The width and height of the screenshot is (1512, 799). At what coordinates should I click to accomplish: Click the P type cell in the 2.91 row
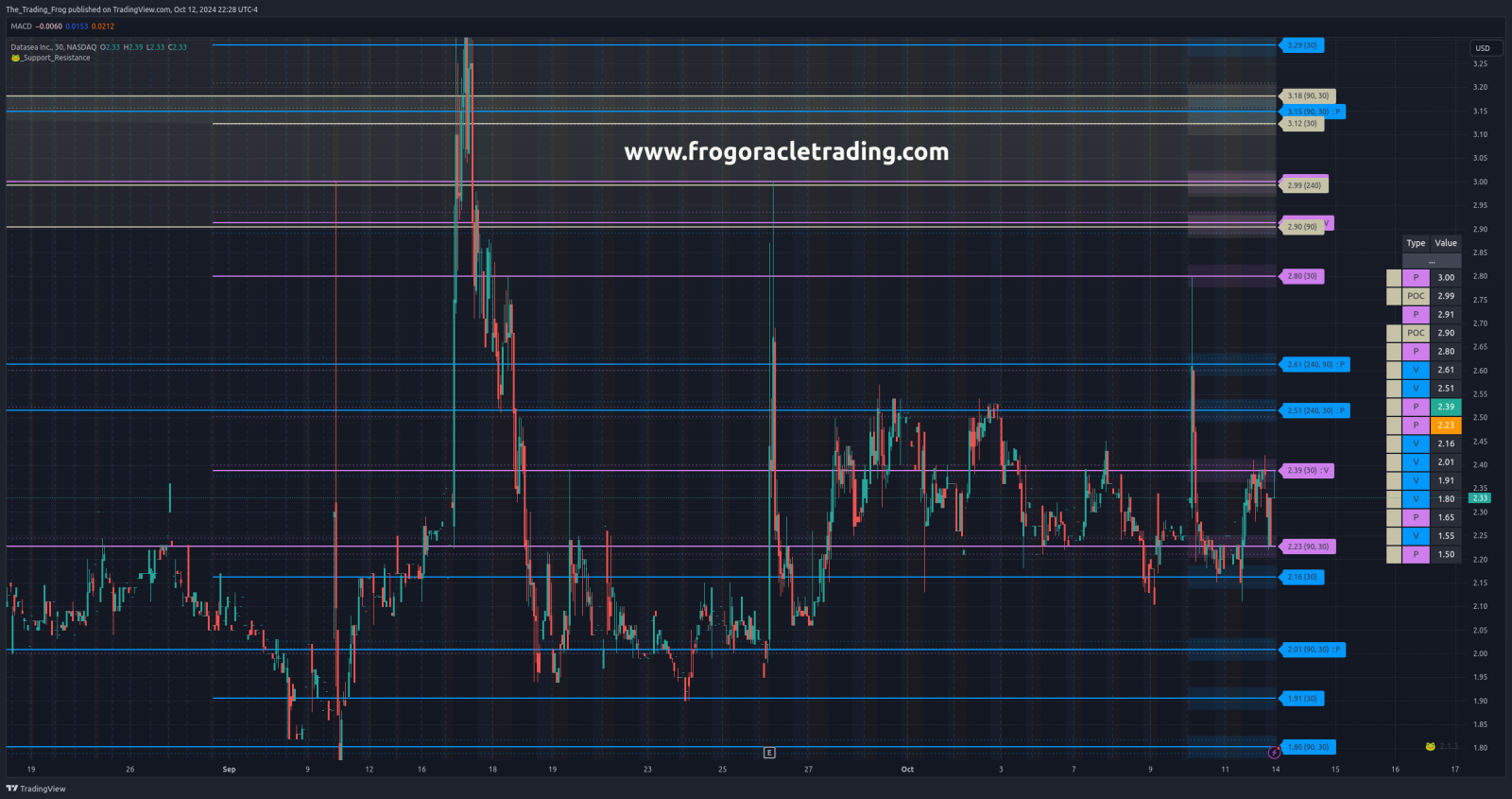(x=1416, y=315)
